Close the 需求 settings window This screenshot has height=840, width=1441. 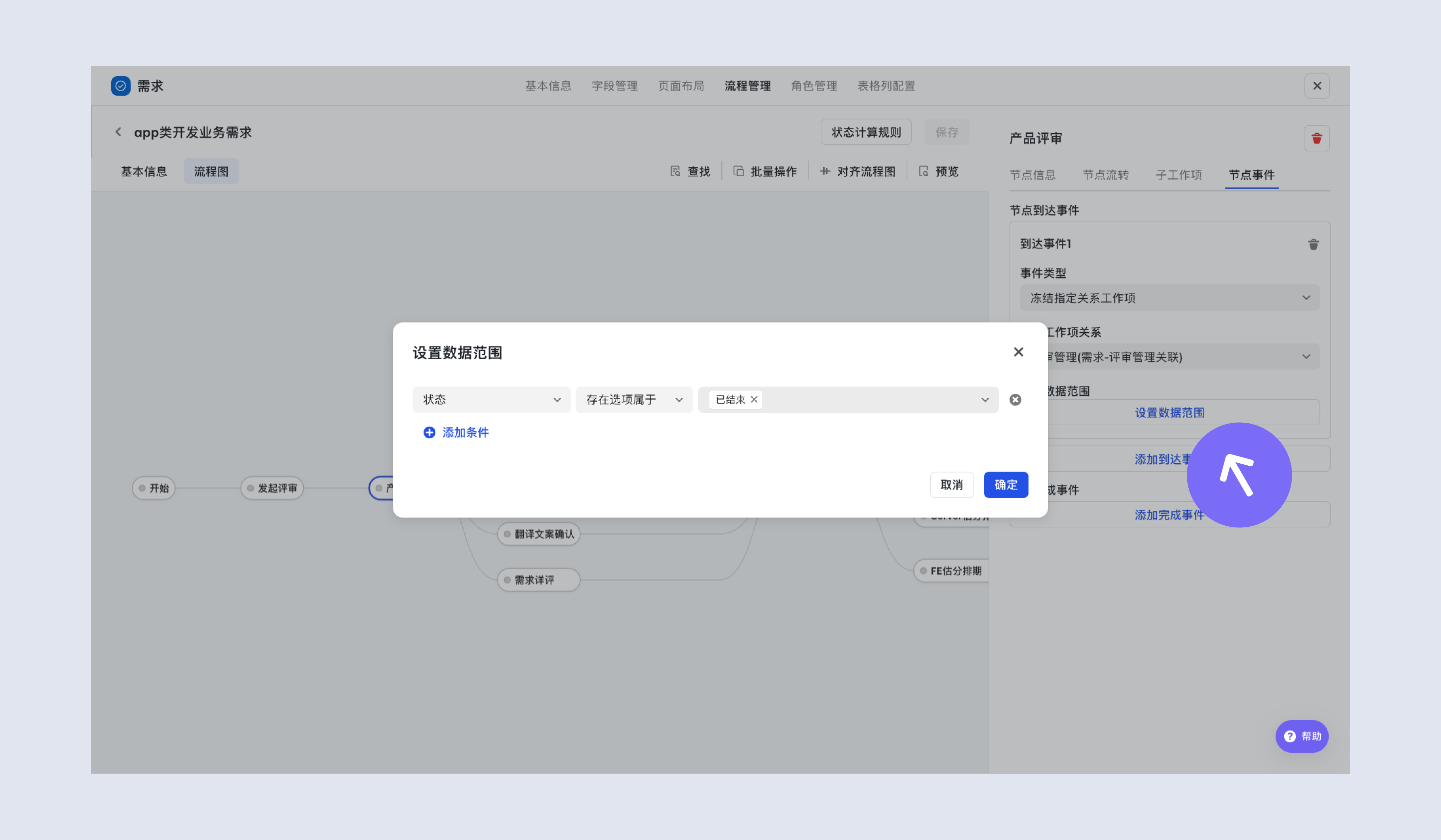(1317, 86)
